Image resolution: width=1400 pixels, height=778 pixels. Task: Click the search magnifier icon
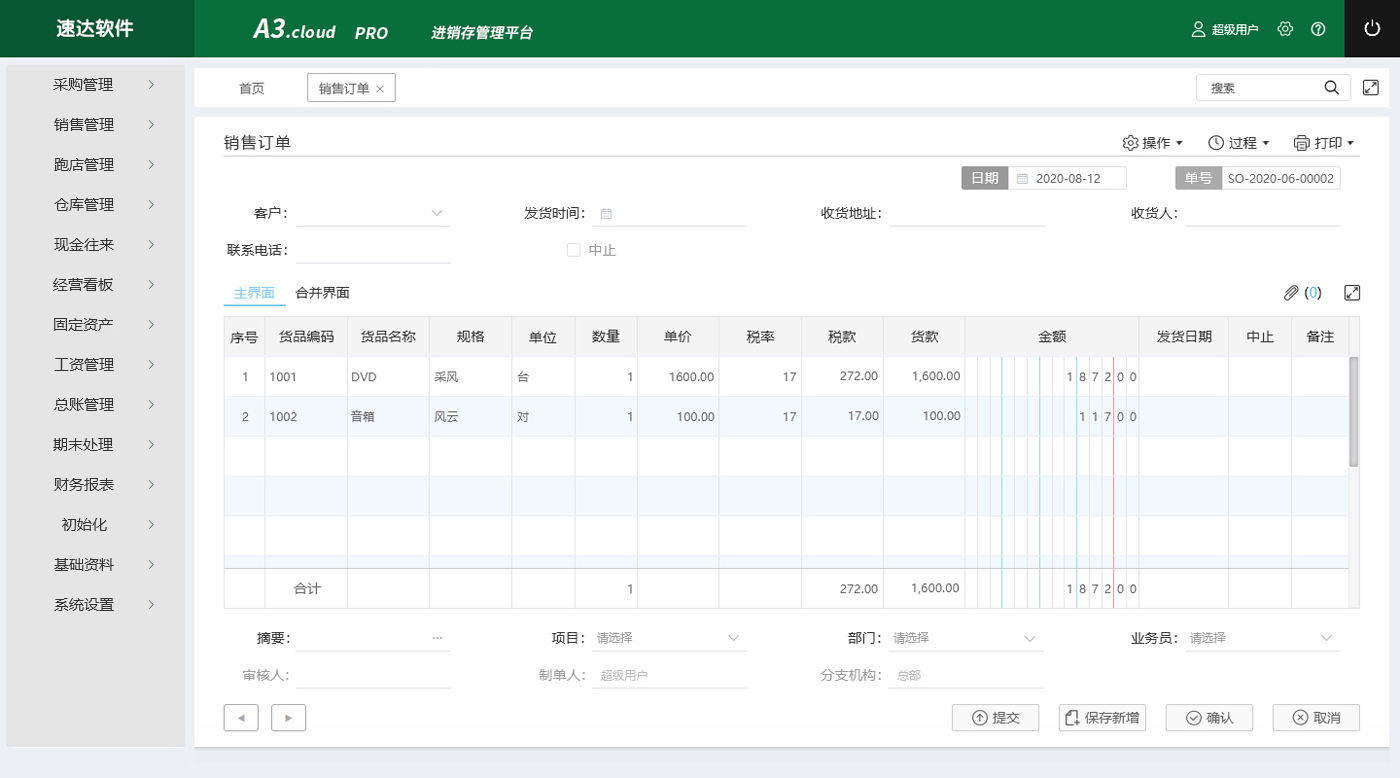click(x=1332, y=87)
